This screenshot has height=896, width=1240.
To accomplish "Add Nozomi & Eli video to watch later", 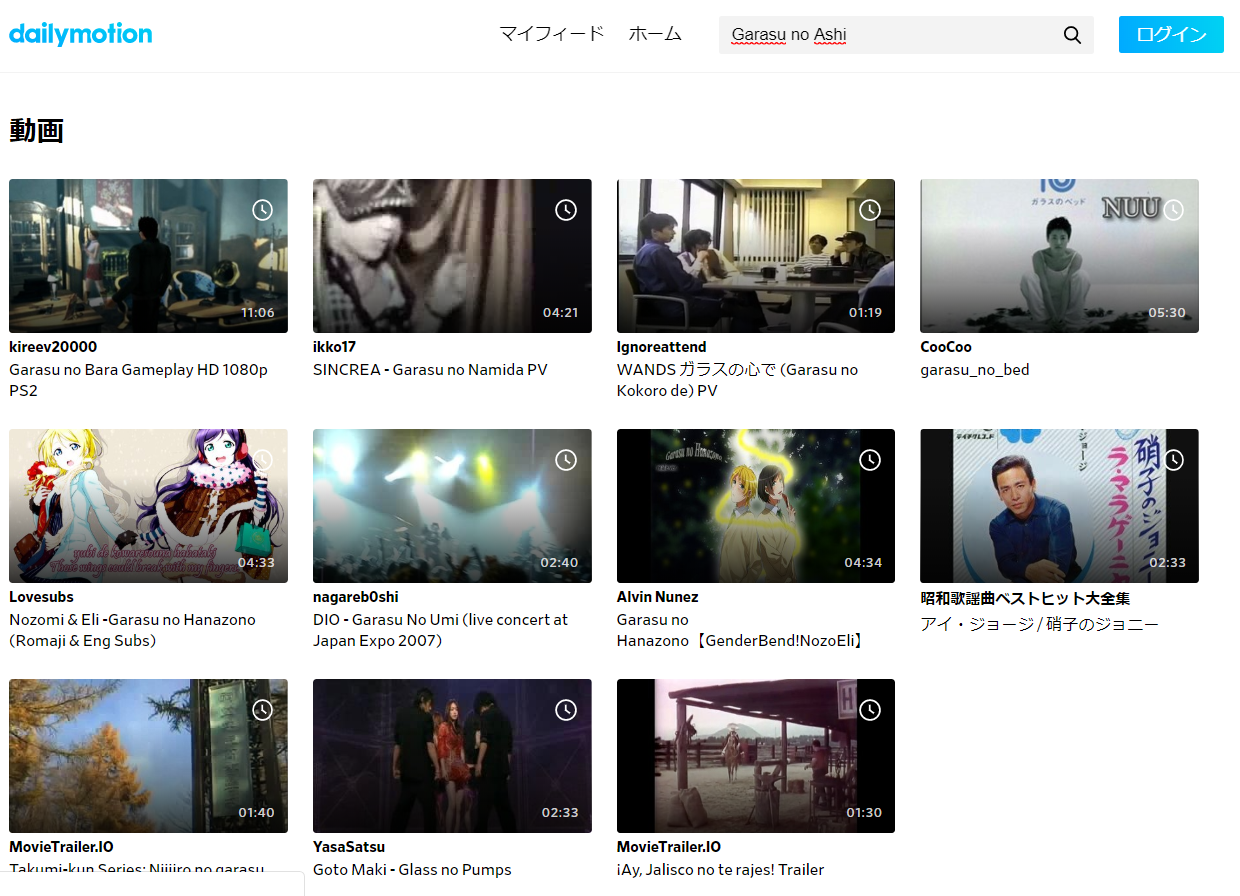I will click(262, 460).
